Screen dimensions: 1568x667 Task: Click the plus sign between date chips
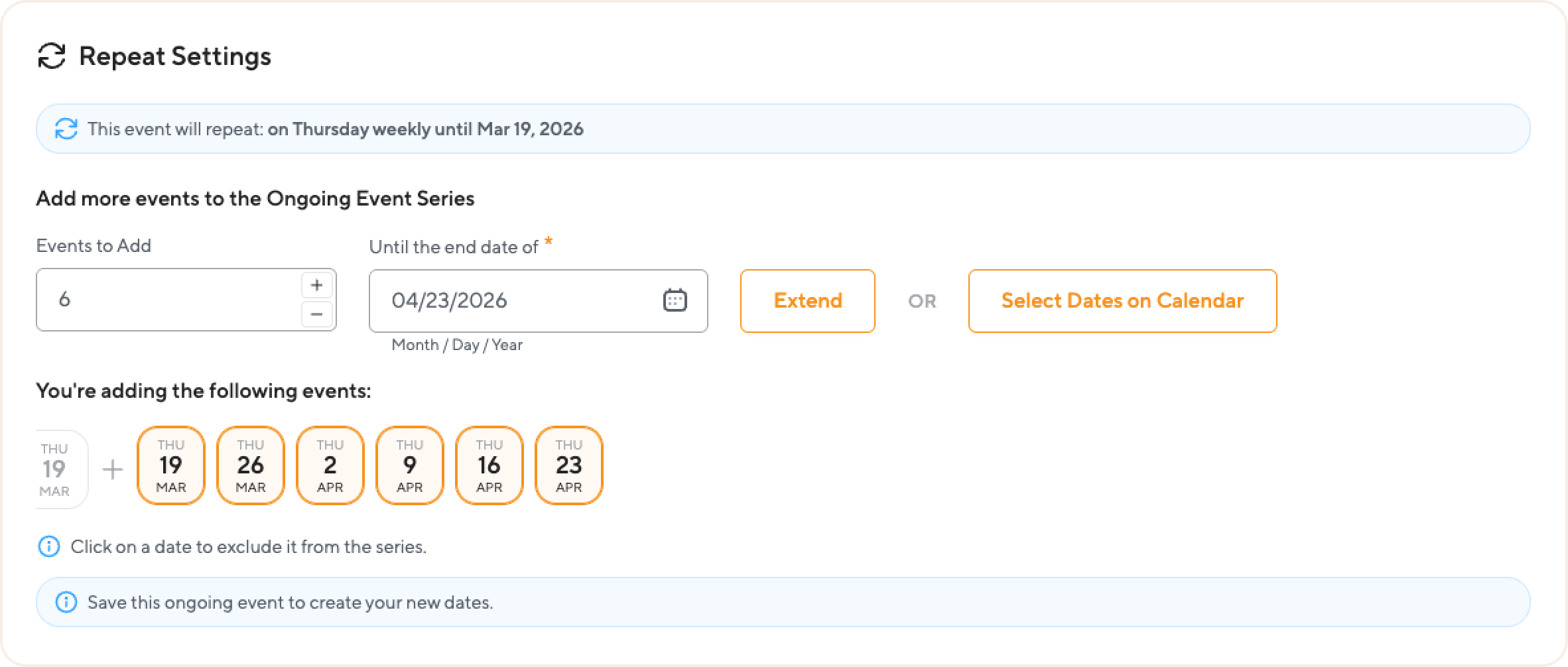point(113,469)
